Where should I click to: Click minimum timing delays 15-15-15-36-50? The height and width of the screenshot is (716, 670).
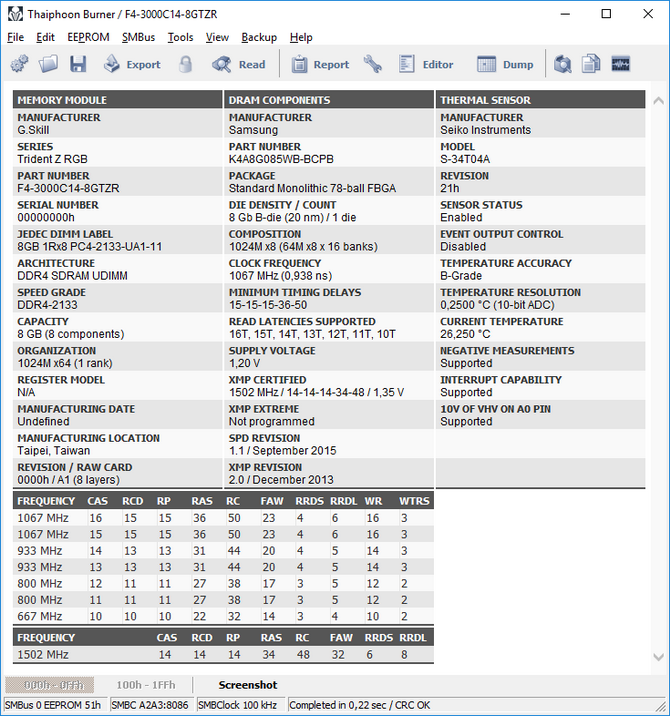click(268, 305)
